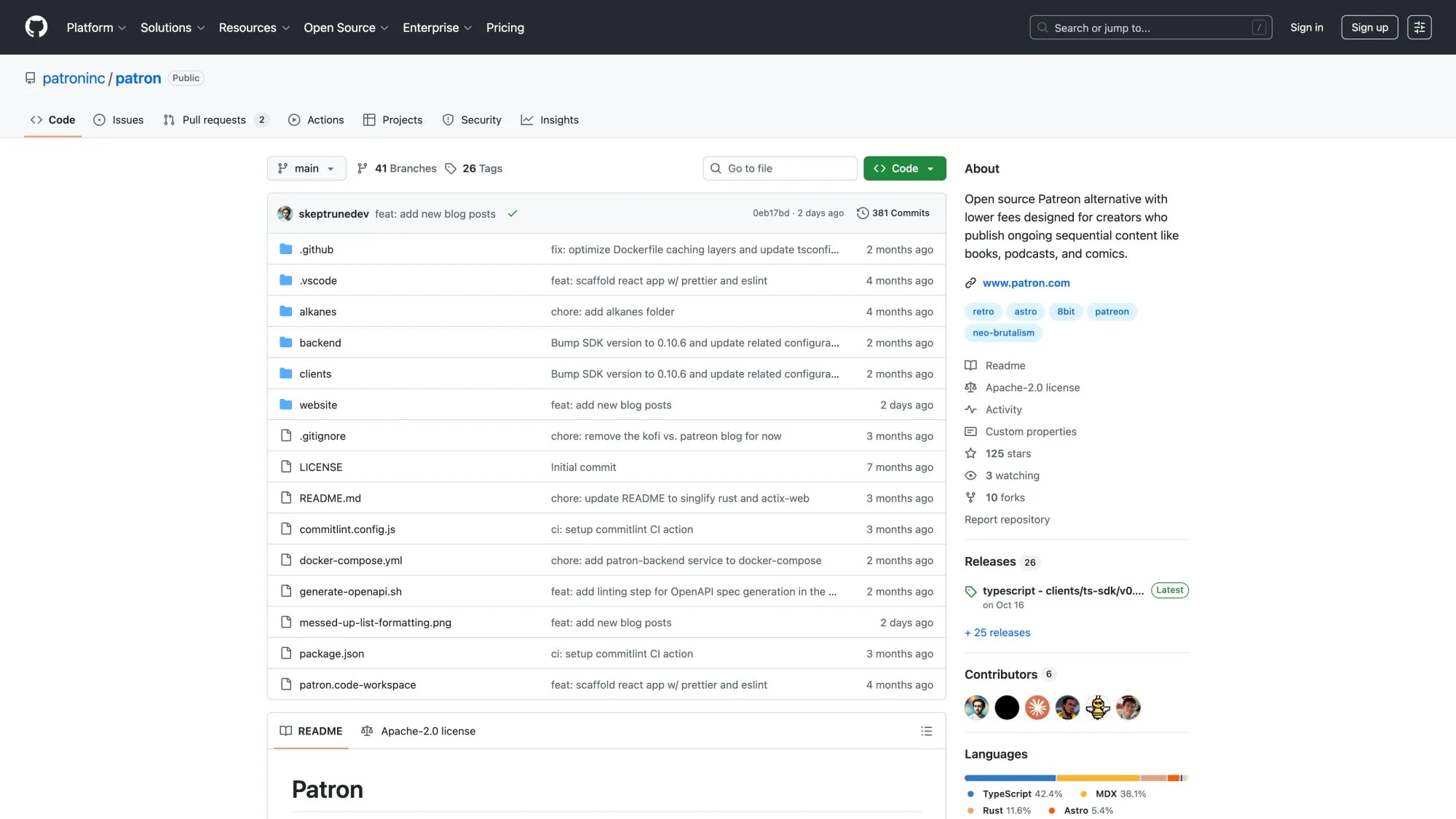The image size is (1456, 819).
Task: Click the scales icon for Apache-2.0 license
Action: click(970, 387)
